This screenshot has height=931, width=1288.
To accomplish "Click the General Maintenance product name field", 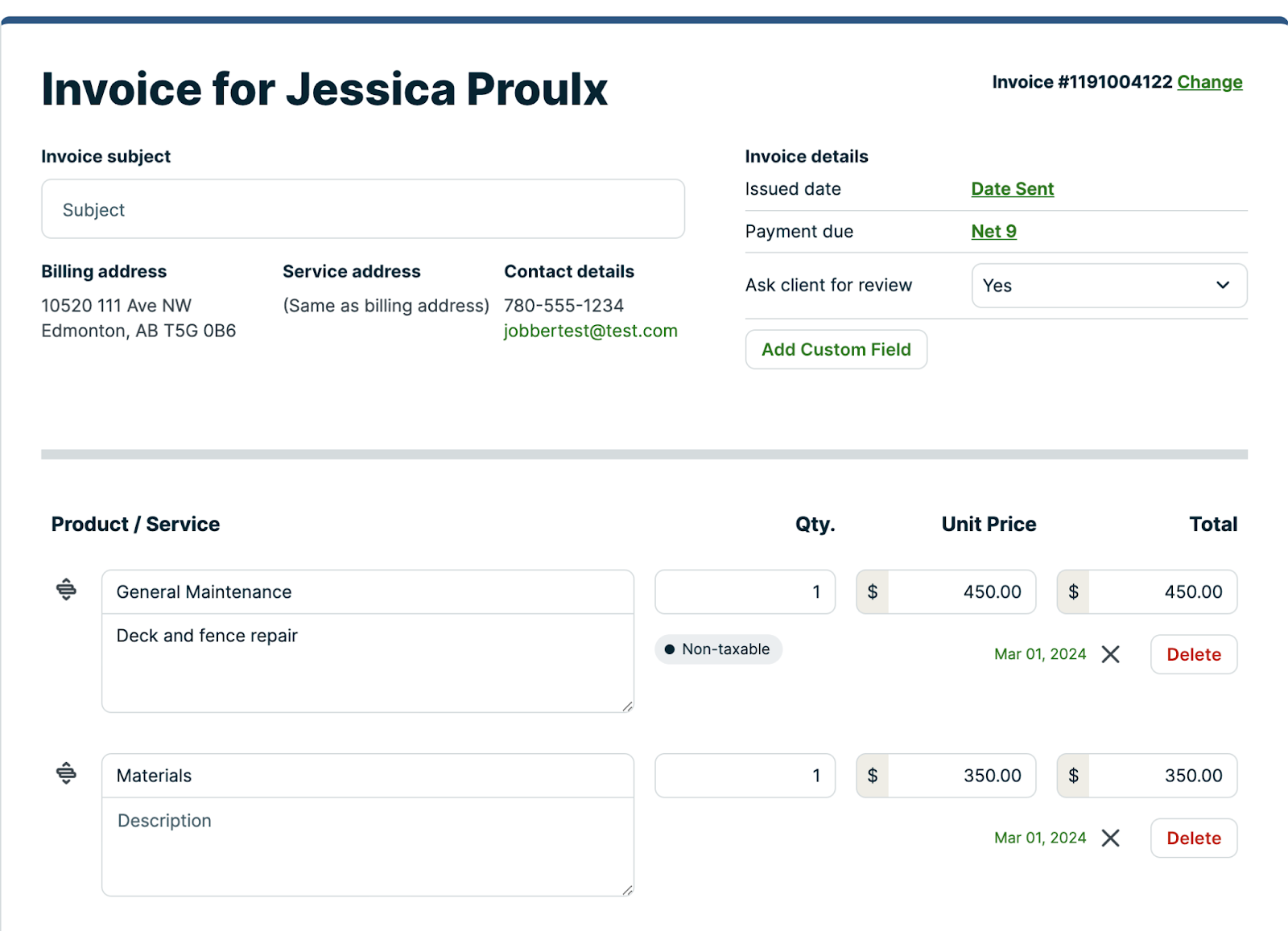I will tap(367, 592).
